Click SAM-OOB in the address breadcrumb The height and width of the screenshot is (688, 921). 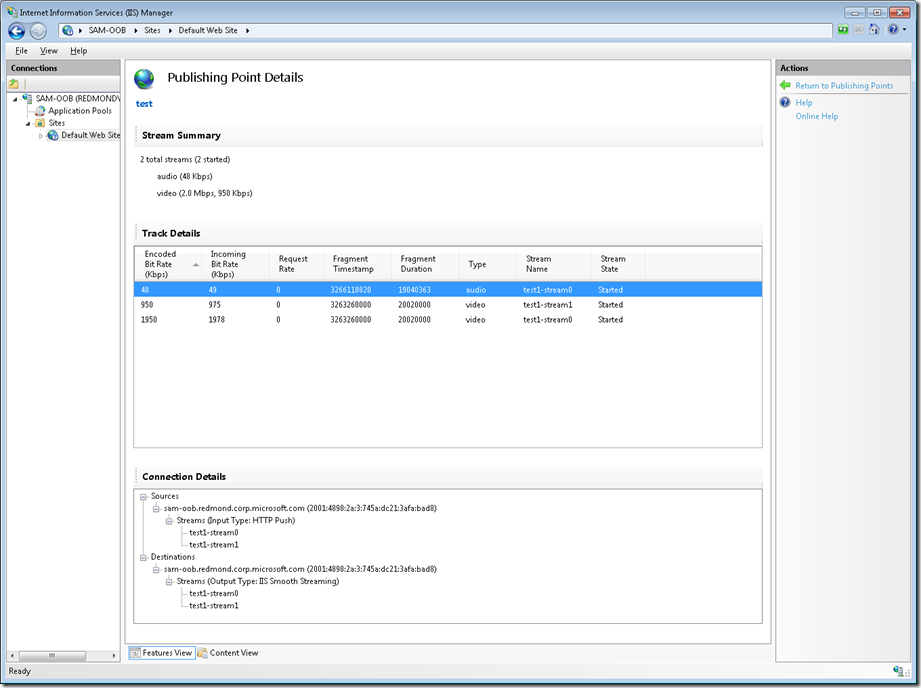click(x=107, y=31)
